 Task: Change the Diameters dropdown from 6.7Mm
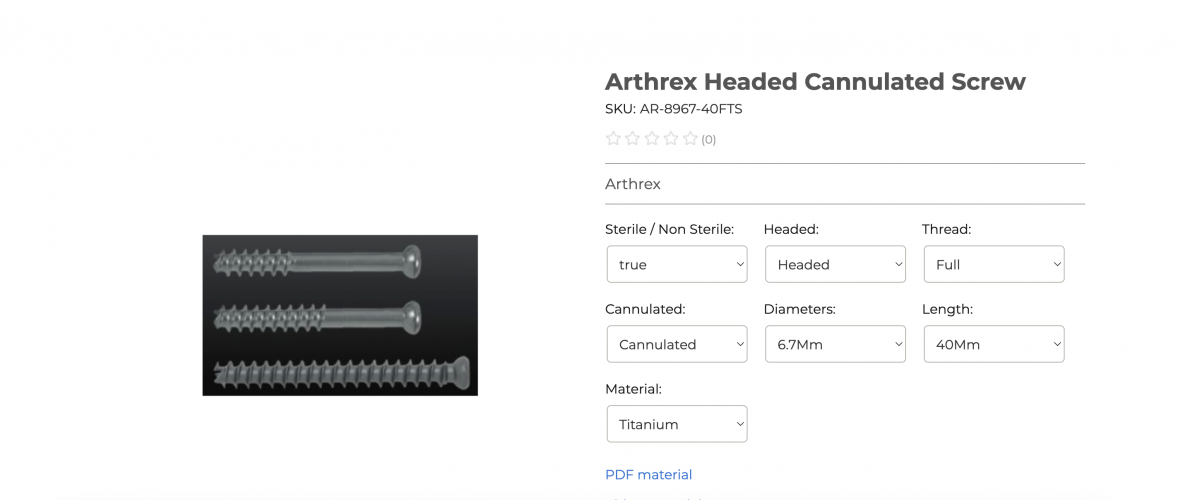tap(835, 344)
